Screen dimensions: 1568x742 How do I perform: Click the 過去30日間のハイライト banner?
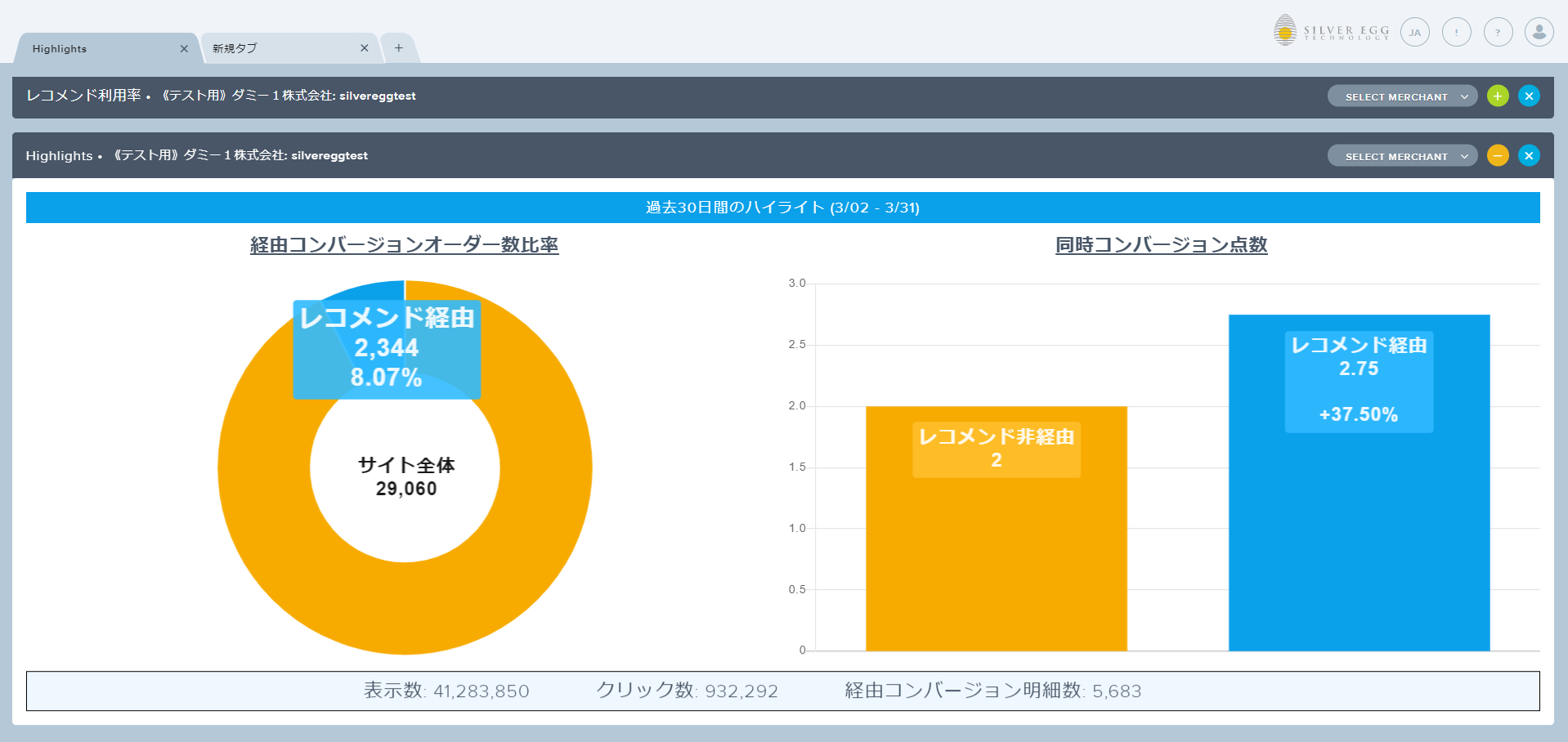pos(783,208)
